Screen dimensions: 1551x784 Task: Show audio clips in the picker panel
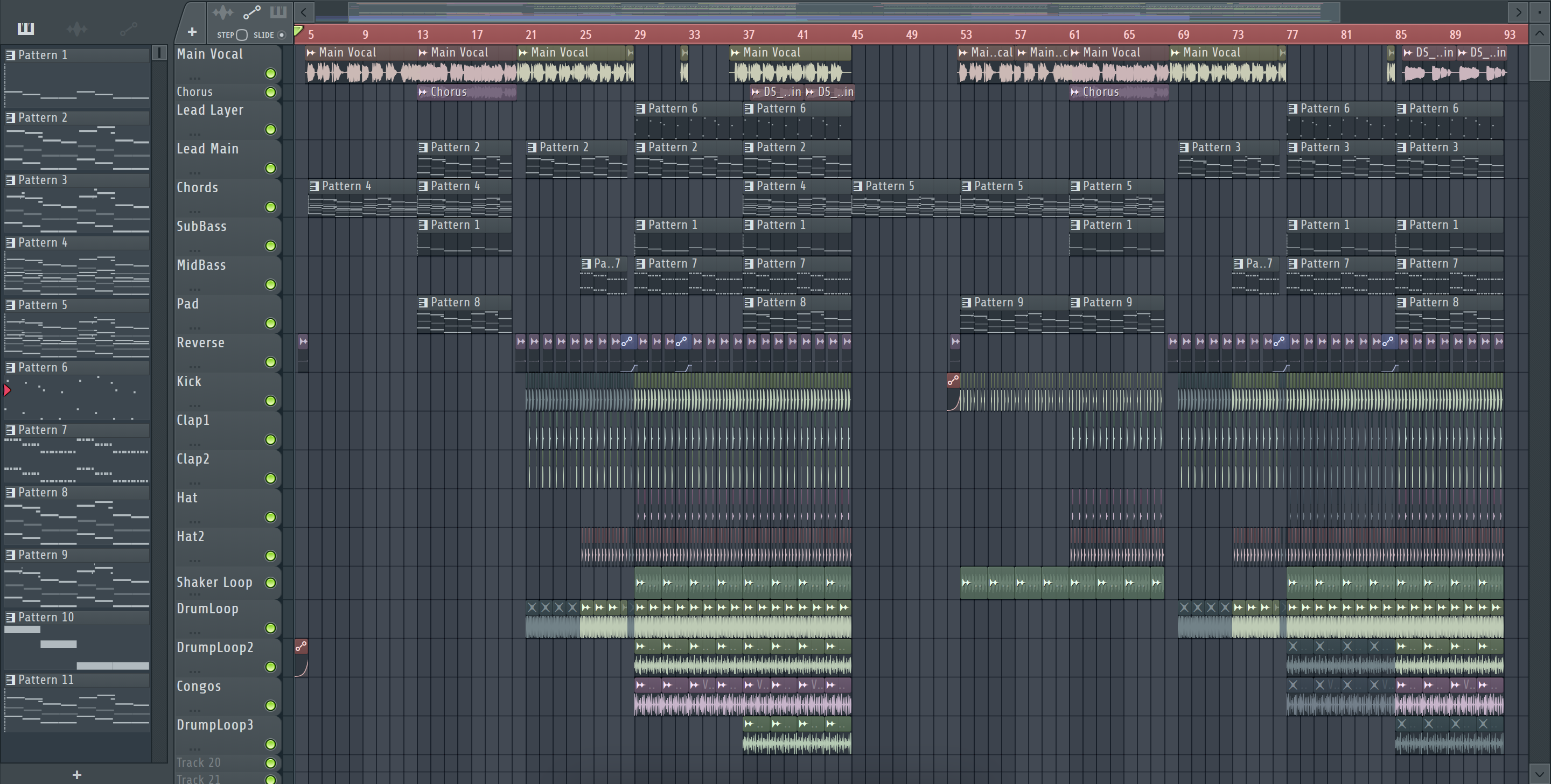[x=77, y=29]
